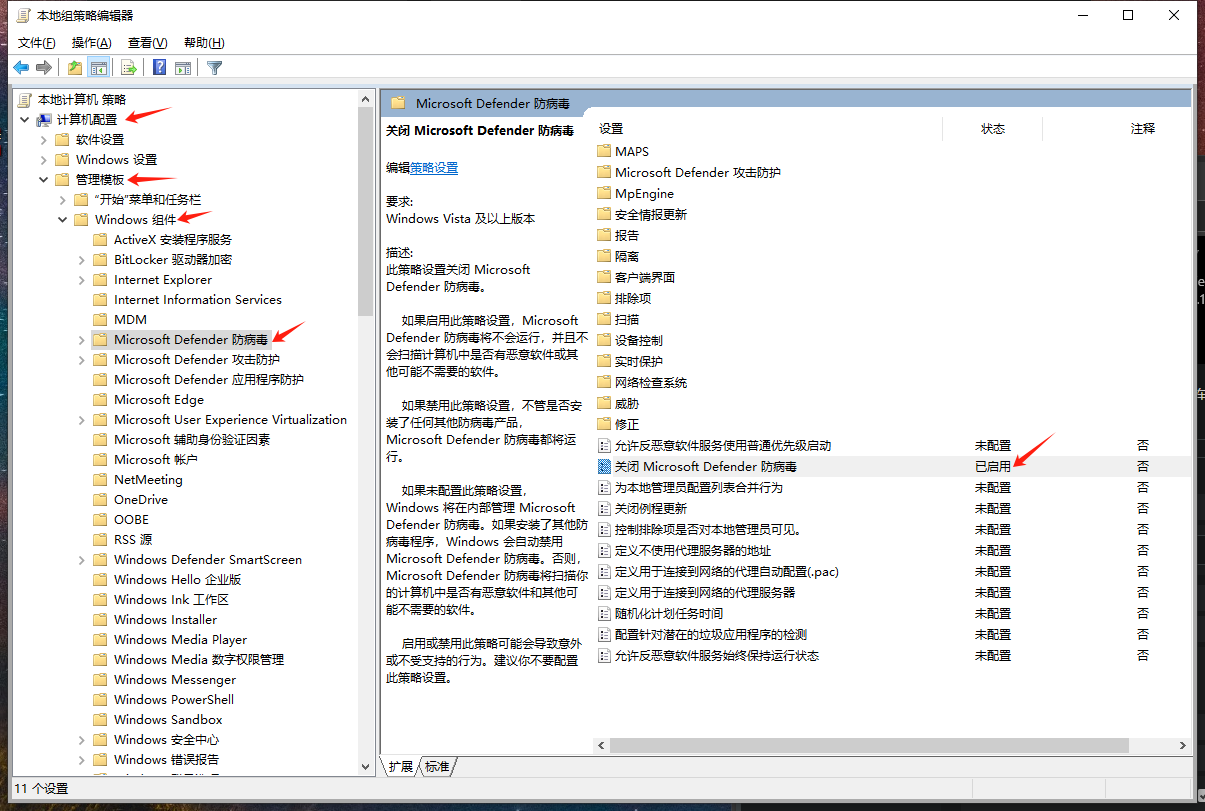The width and height of the screenshot is (1205, 811).
Task: Click the policy icon beside 关闭例程更新
Action: pyautogui.click(x=604, y=508)
